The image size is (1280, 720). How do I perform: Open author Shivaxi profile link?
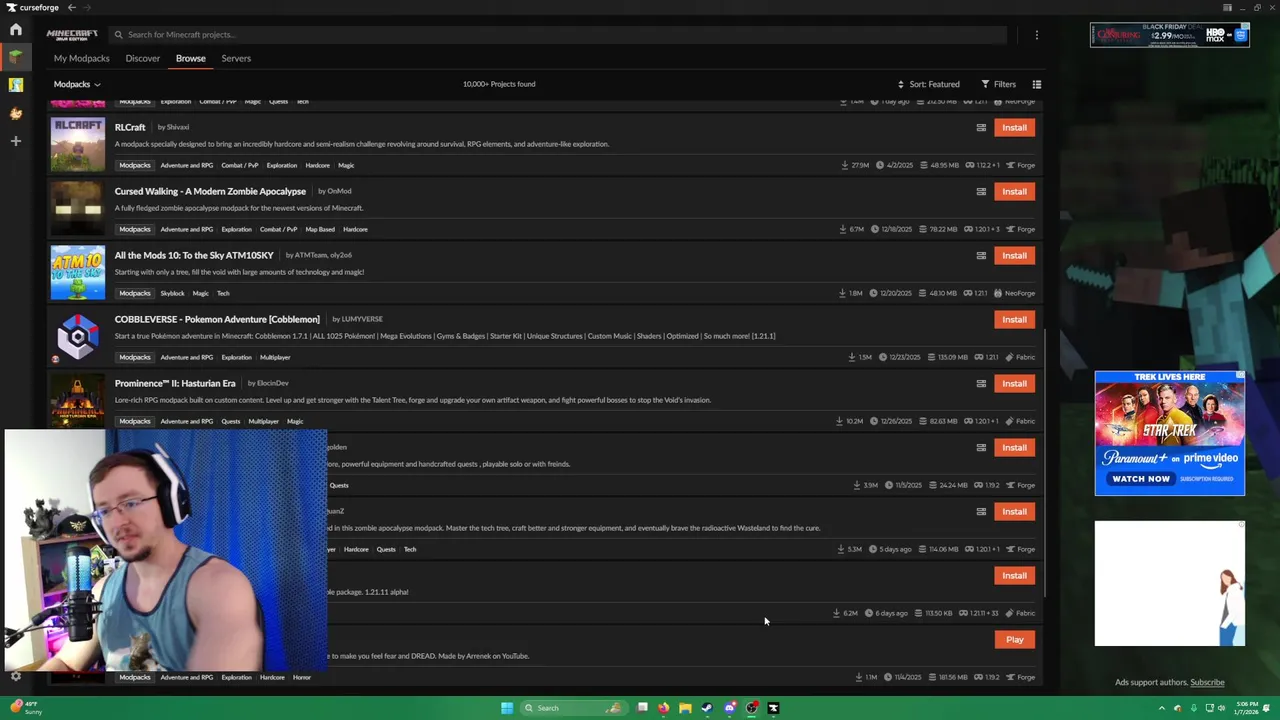point(178,127)
